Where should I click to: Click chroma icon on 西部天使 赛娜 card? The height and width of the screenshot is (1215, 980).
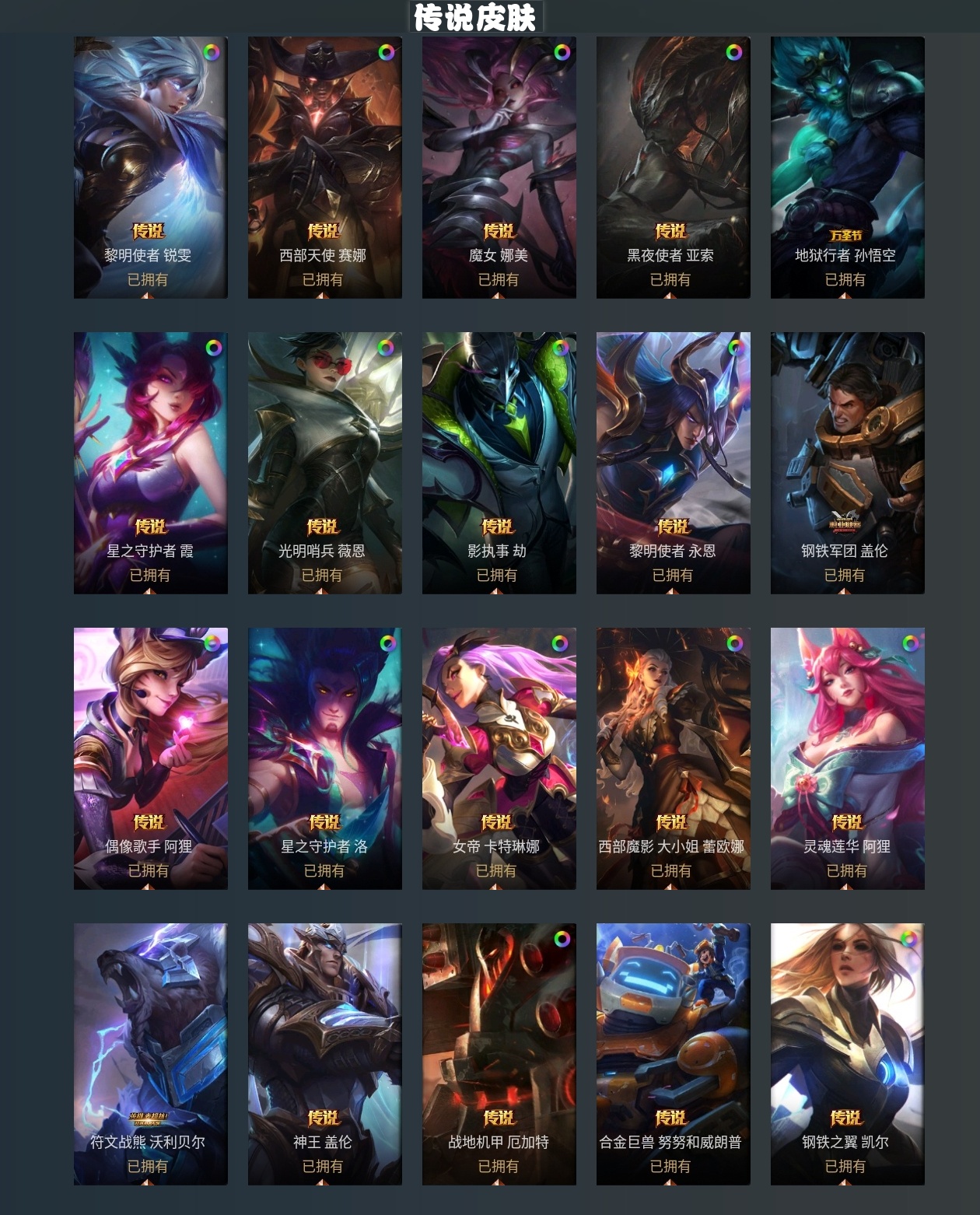[x=387, y=53]
